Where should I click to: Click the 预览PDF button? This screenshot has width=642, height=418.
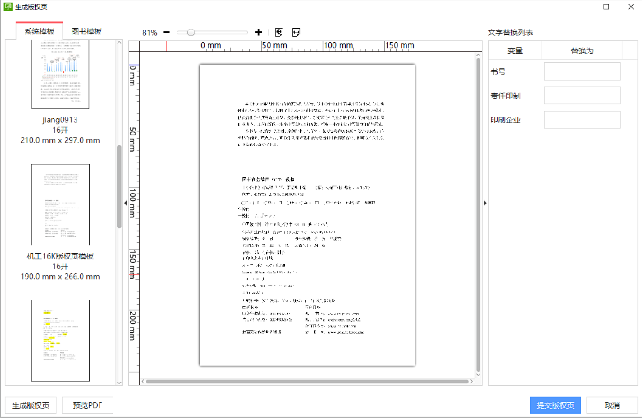86,405
